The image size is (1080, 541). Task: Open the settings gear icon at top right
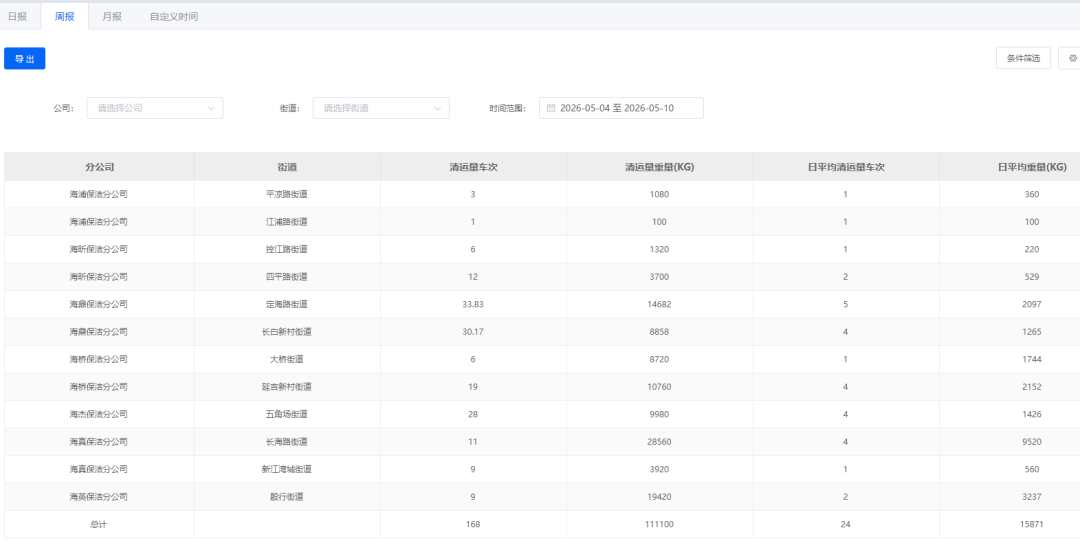click(x=1072, y=59)
